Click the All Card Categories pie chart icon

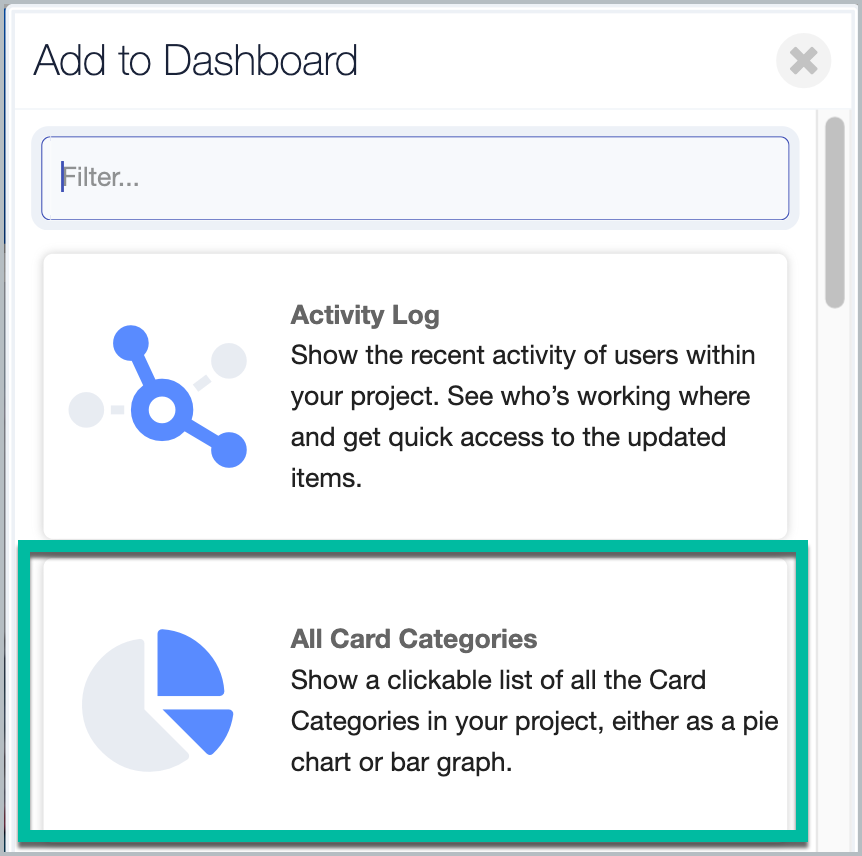coord(157,700)
